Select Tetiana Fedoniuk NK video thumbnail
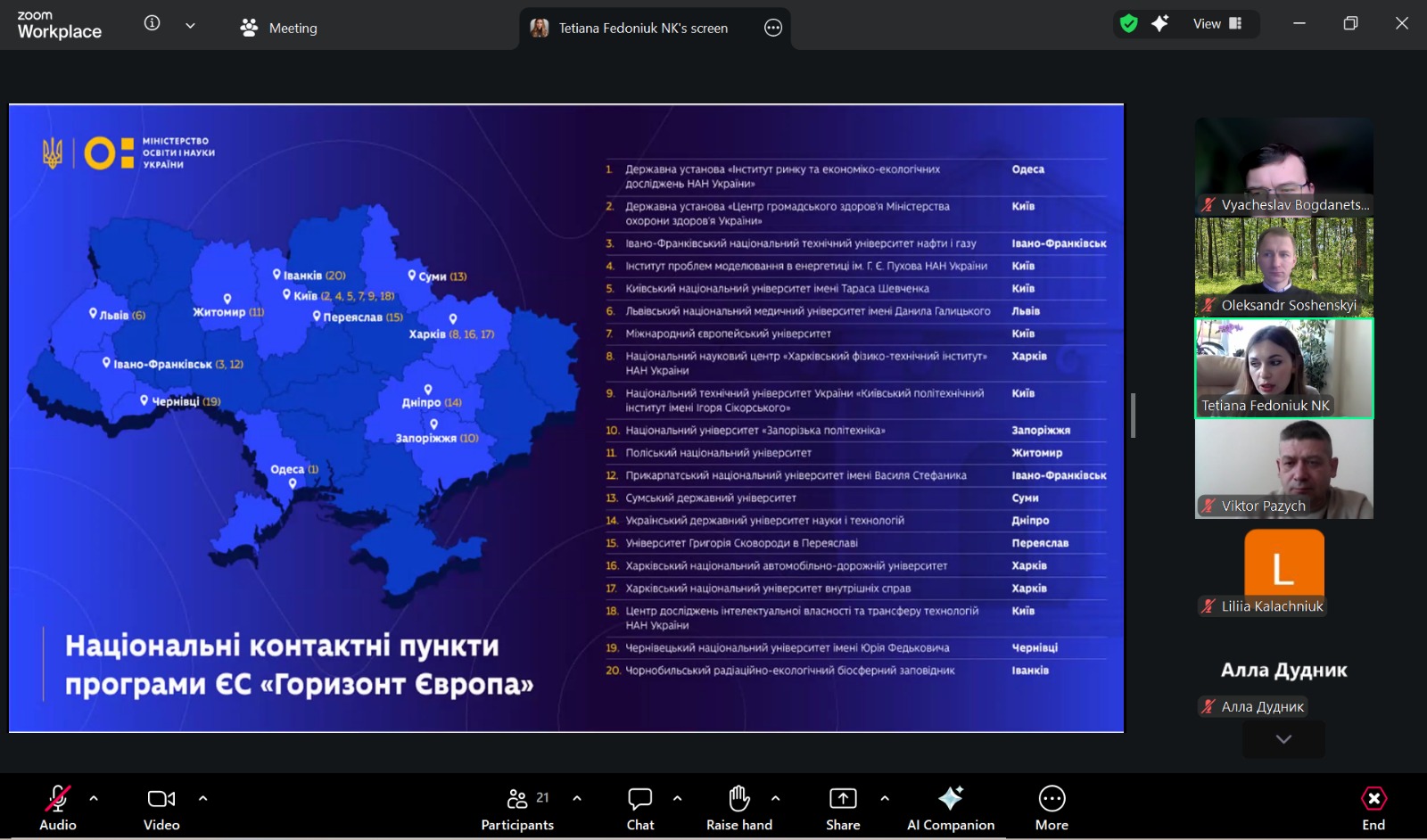 click(x=1284, y=368)
